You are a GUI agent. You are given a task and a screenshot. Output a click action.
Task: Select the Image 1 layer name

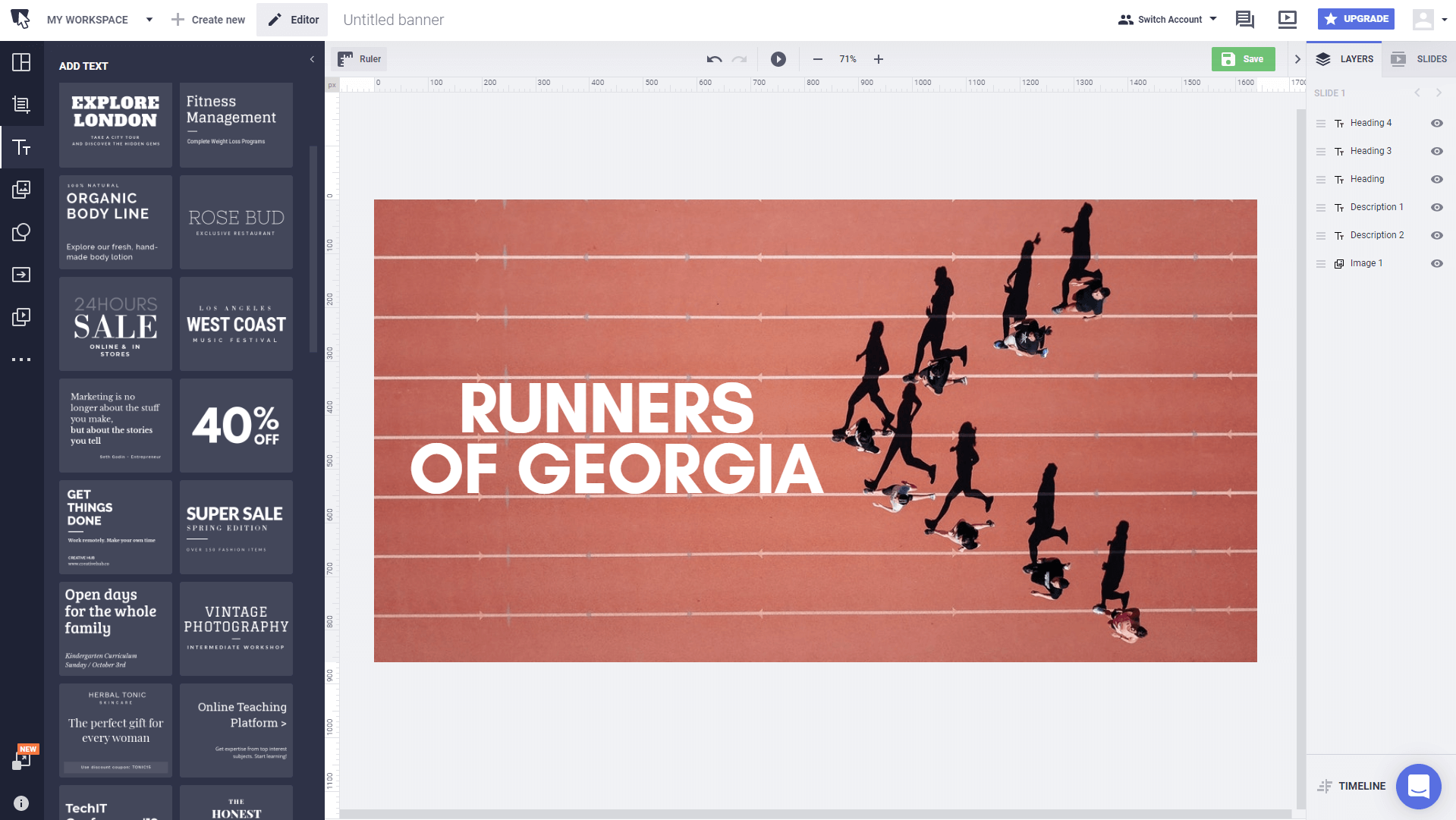pos(1366,263)
